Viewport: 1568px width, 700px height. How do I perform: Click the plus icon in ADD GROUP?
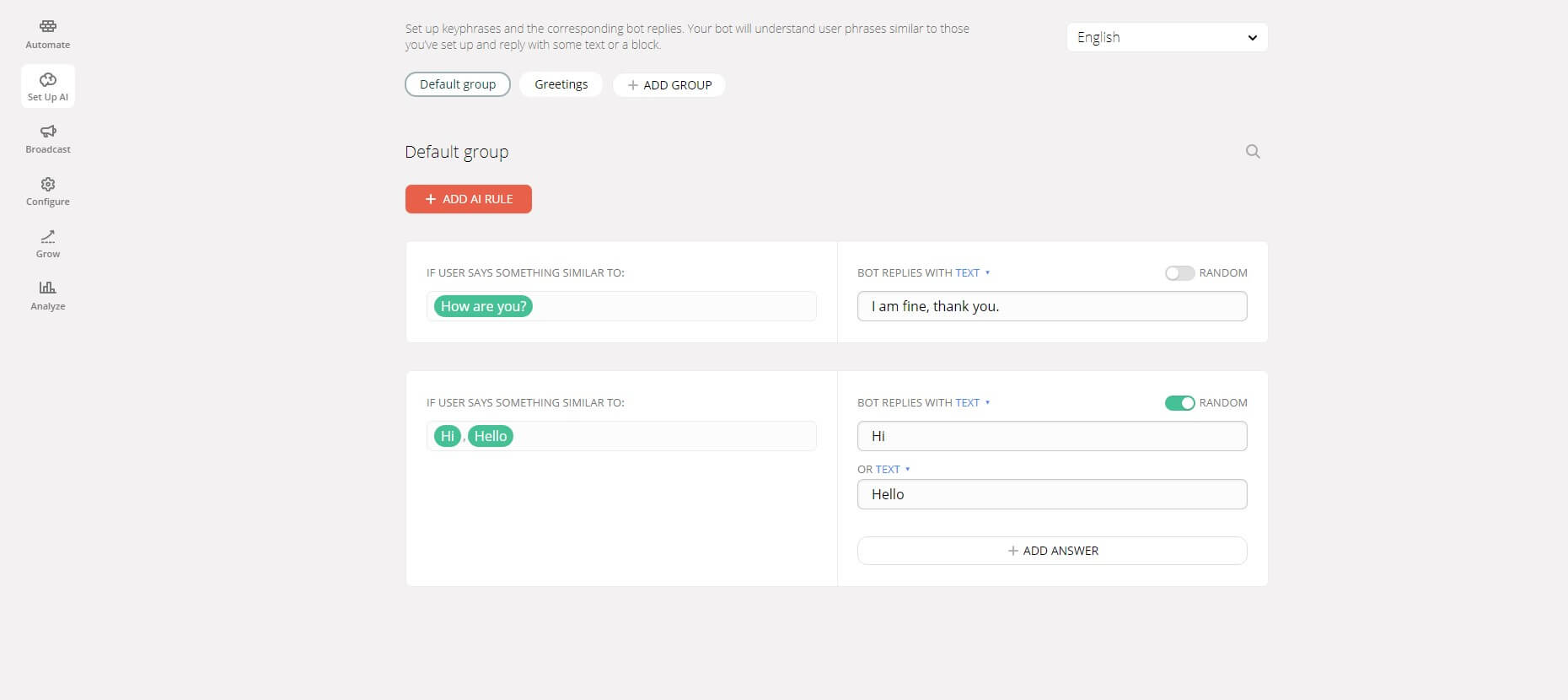point(633,85)
